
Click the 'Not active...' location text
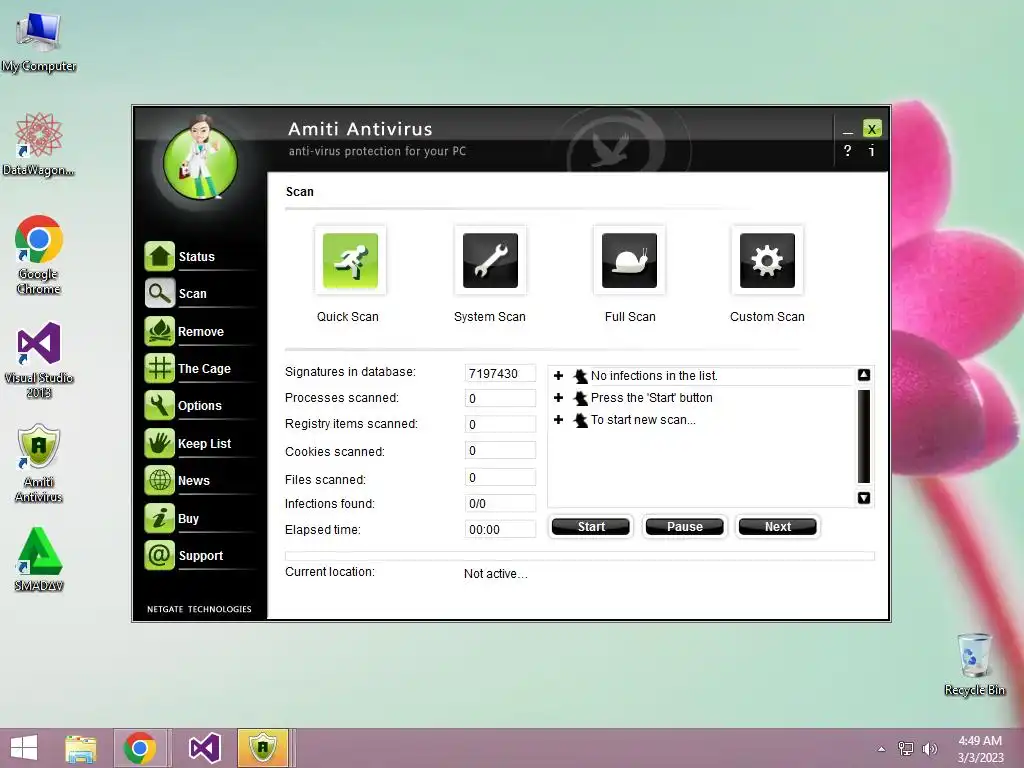[496, 574]
